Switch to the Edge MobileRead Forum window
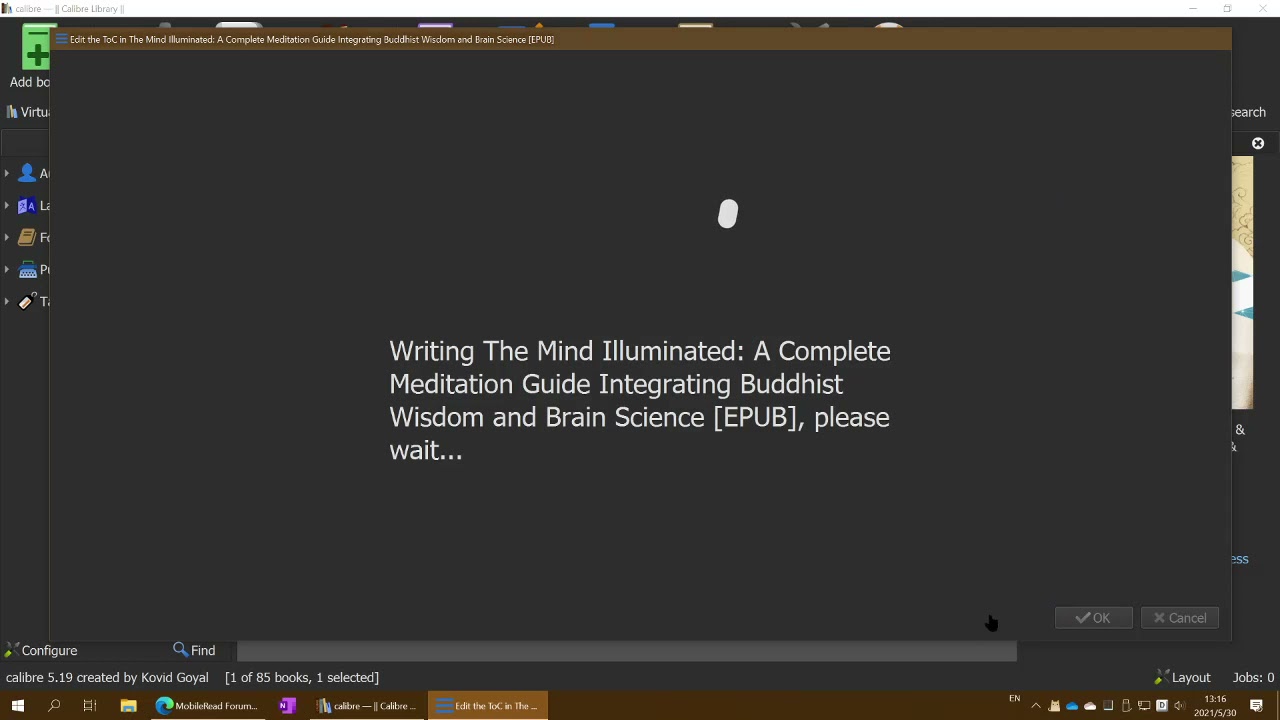 coord(207,706)
